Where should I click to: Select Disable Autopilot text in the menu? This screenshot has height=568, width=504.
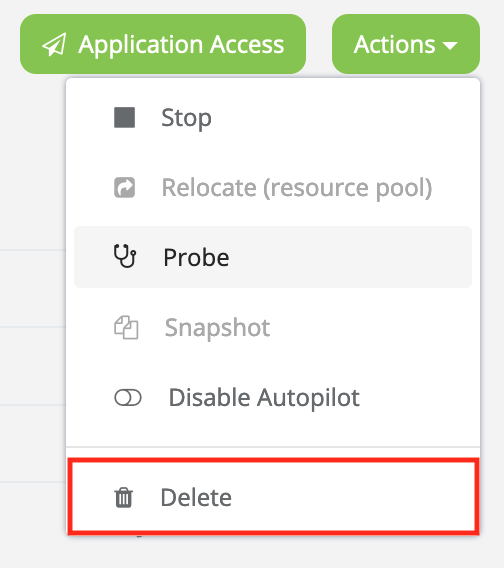[x=264, y=398]
